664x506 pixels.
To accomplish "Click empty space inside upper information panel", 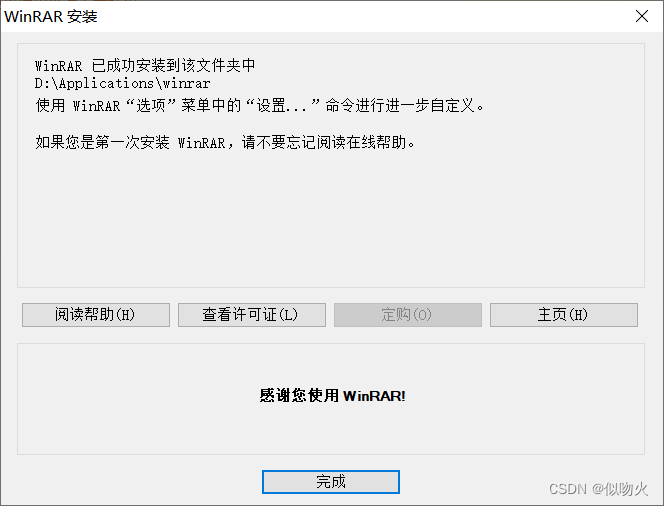I will 330,220.
